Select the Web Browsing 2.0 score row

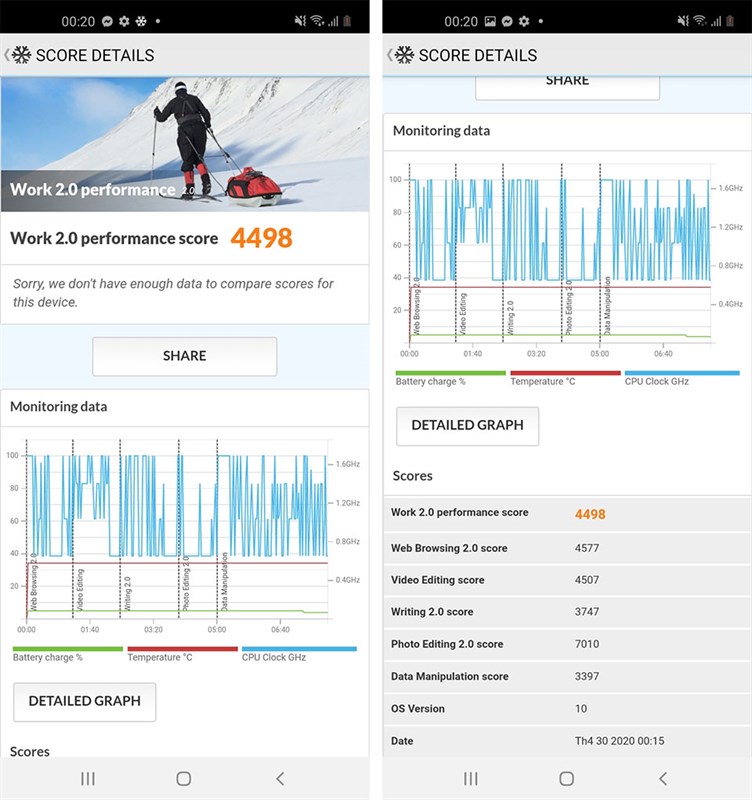567,548
